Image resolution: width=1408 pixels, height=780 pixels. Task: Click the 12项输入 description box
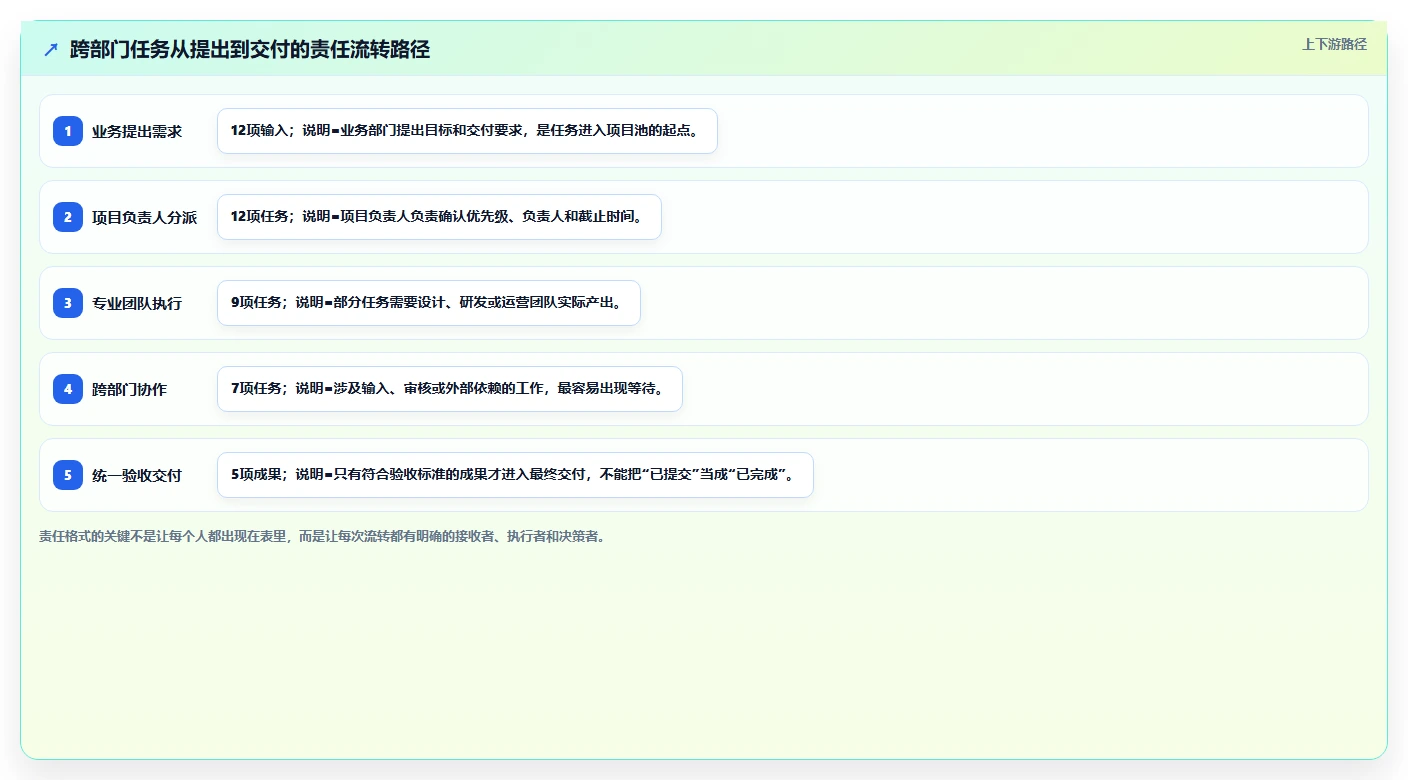[467, 131]
